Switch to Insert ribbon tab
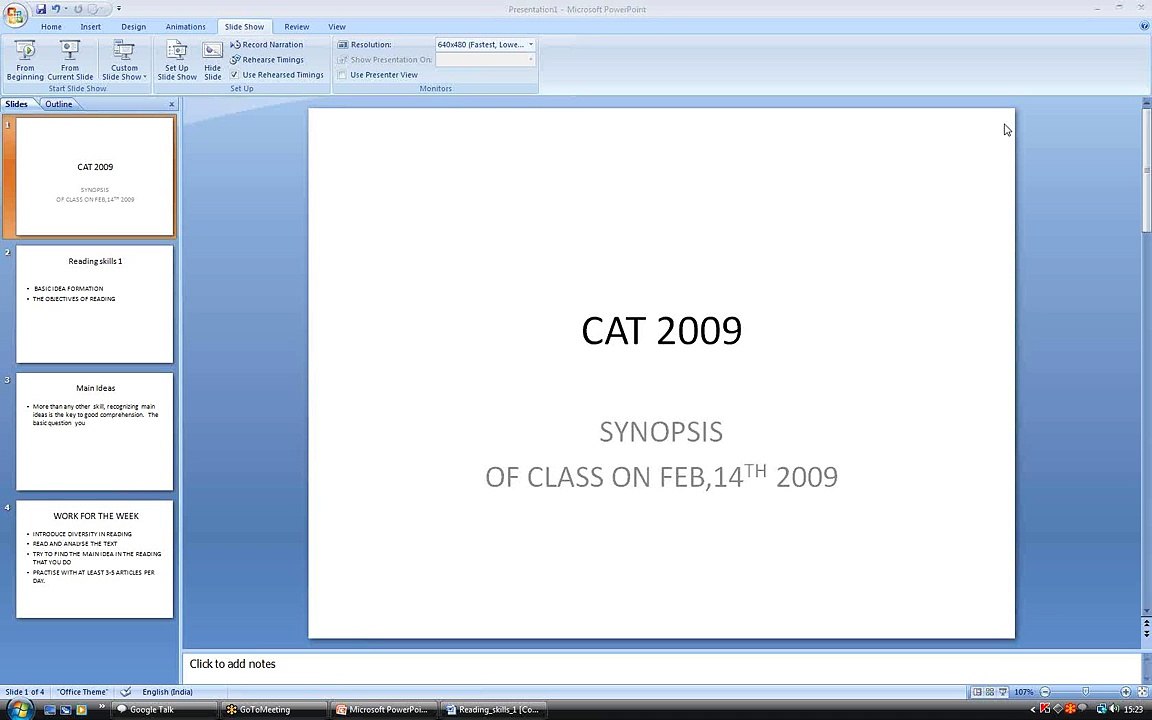The width and height of the screenshot is (1152, 720). coord(90,26)
